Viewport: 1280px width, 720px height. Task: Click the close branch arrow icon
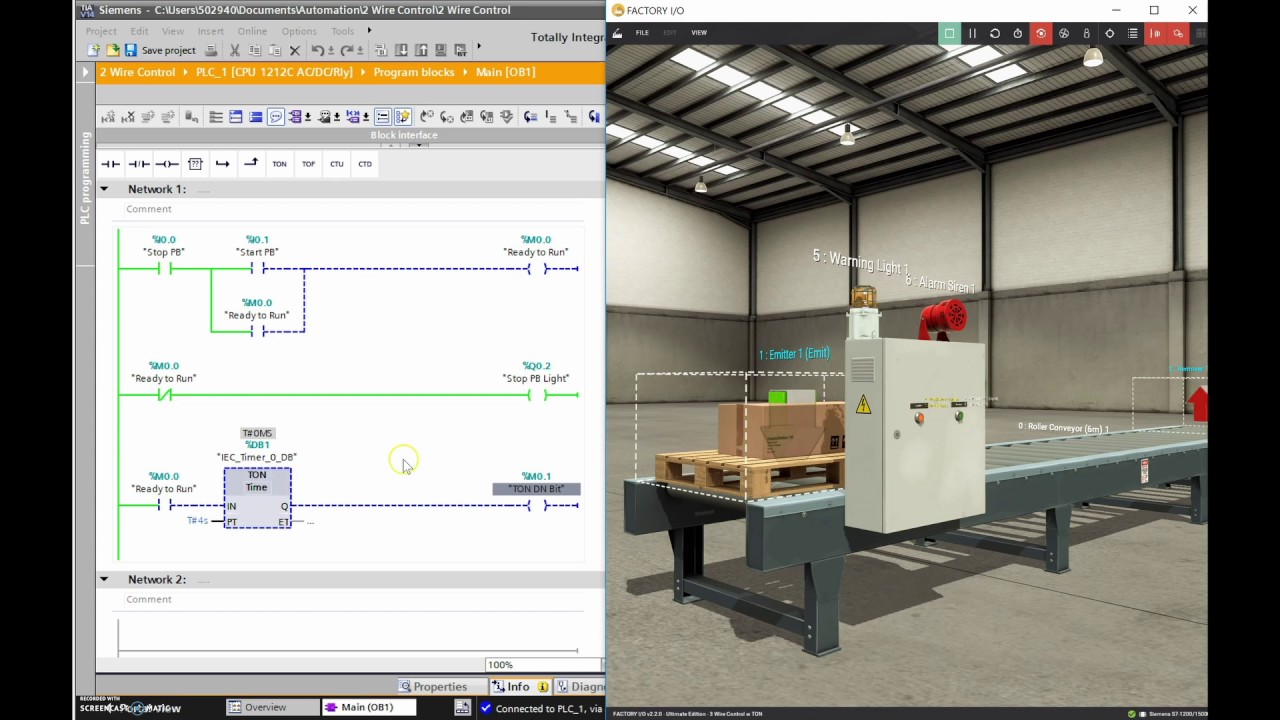(x=251, y=163)
